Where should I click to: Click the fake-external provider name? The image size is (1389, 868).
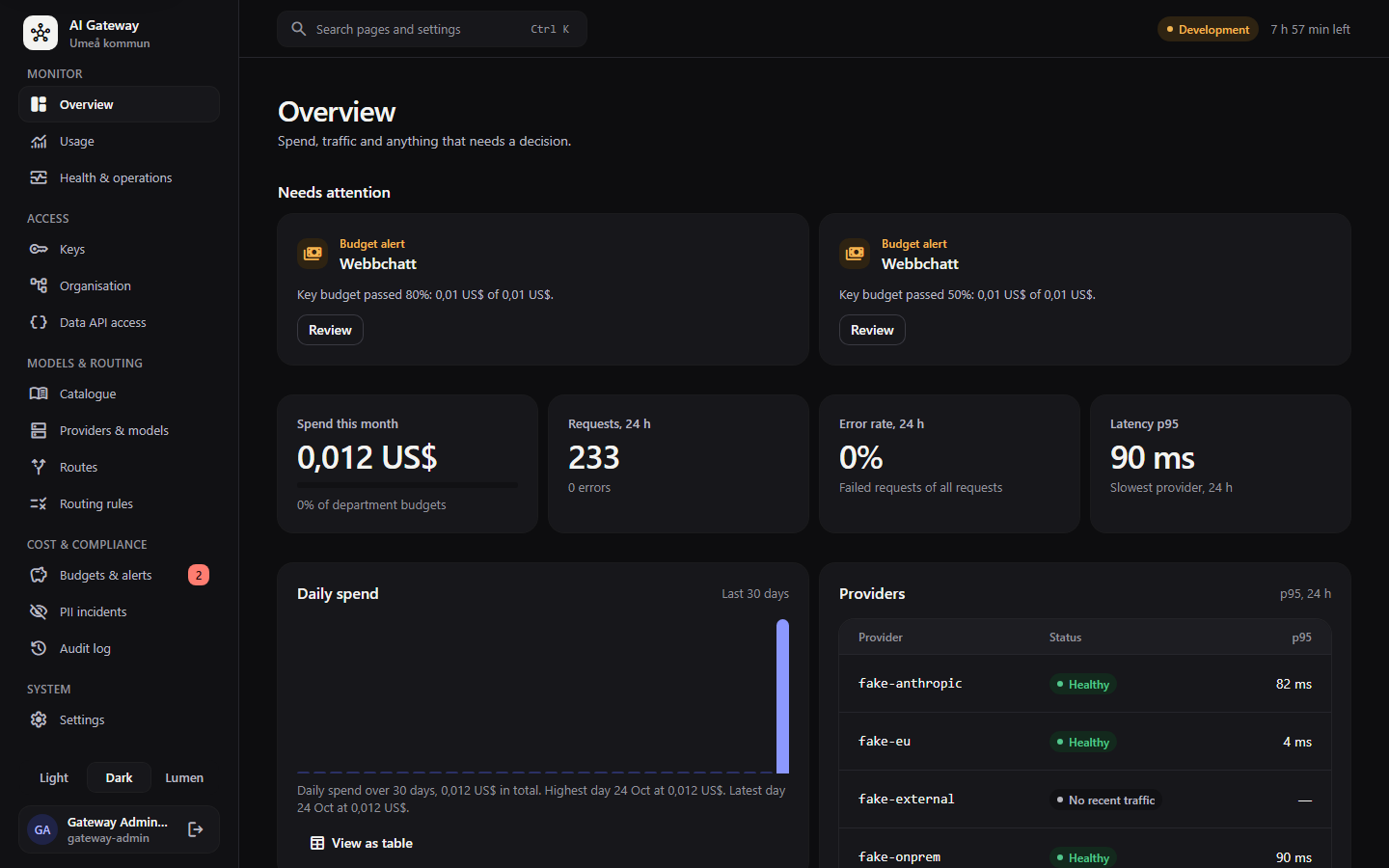(x=906, y=799)
